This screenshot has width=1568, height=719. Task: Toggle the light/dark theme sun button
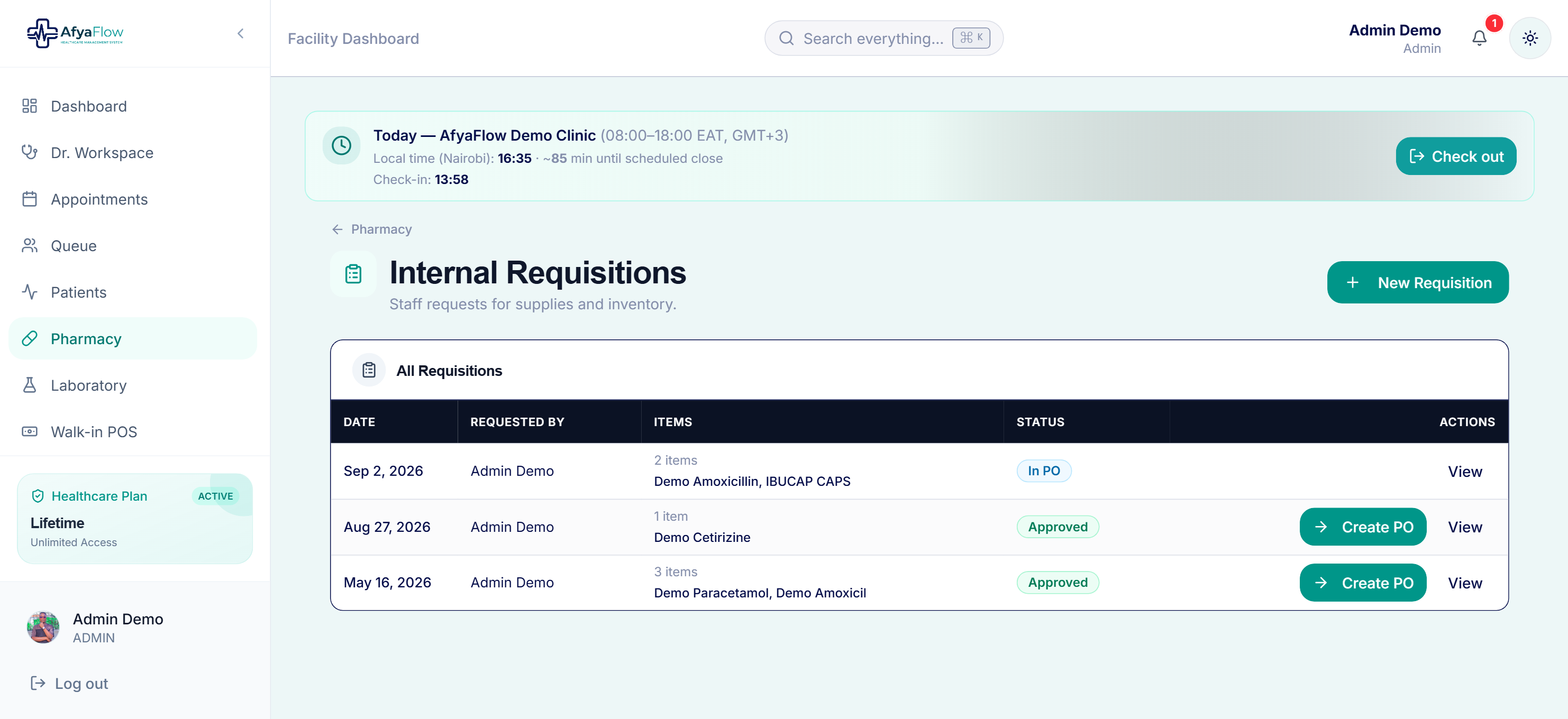click(1530, 38)
